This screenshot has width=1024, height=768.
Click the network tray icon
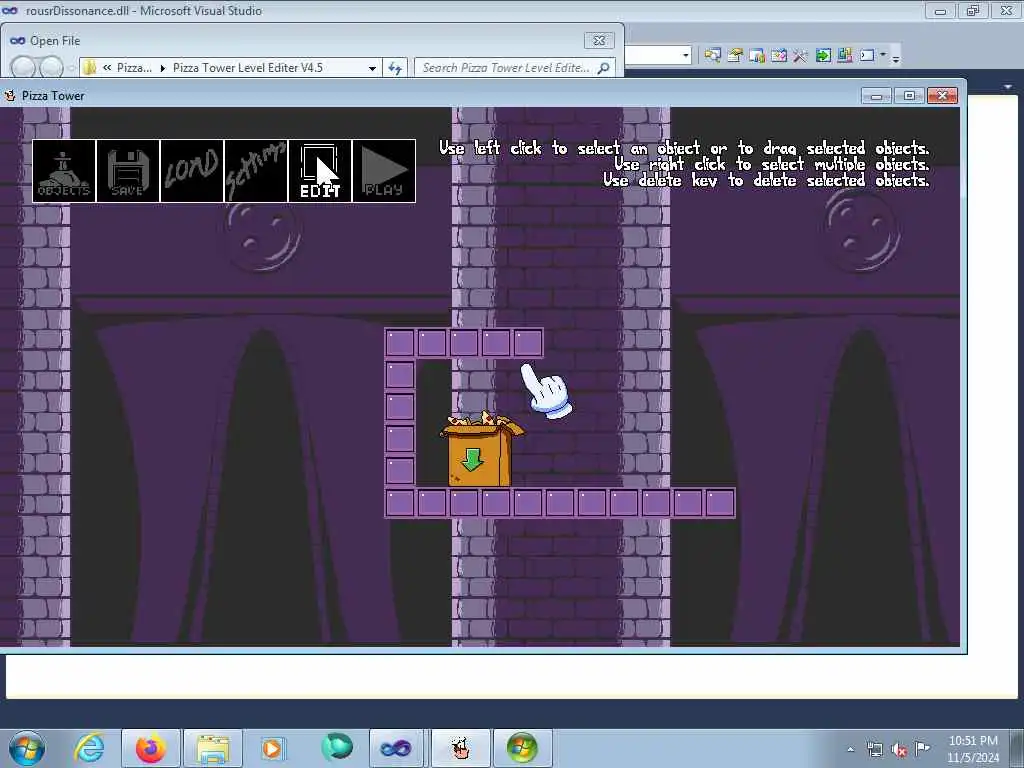[x=875, y=749]
